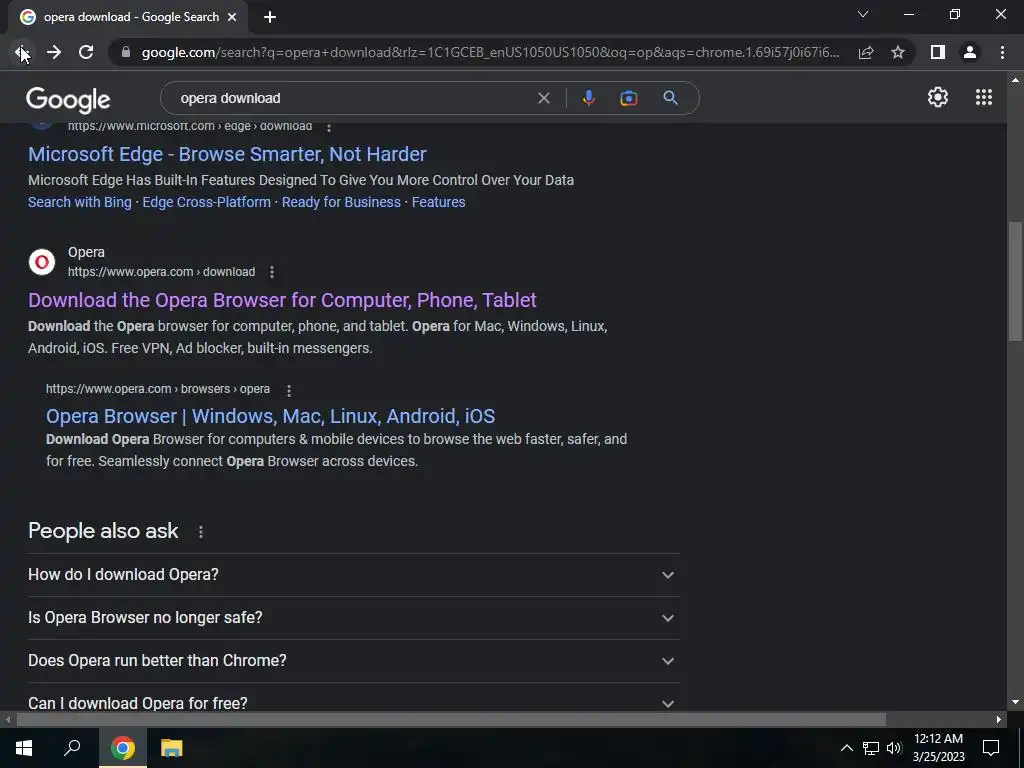
Task: Go back with the browser back arrow
Action: coord(21,52)
